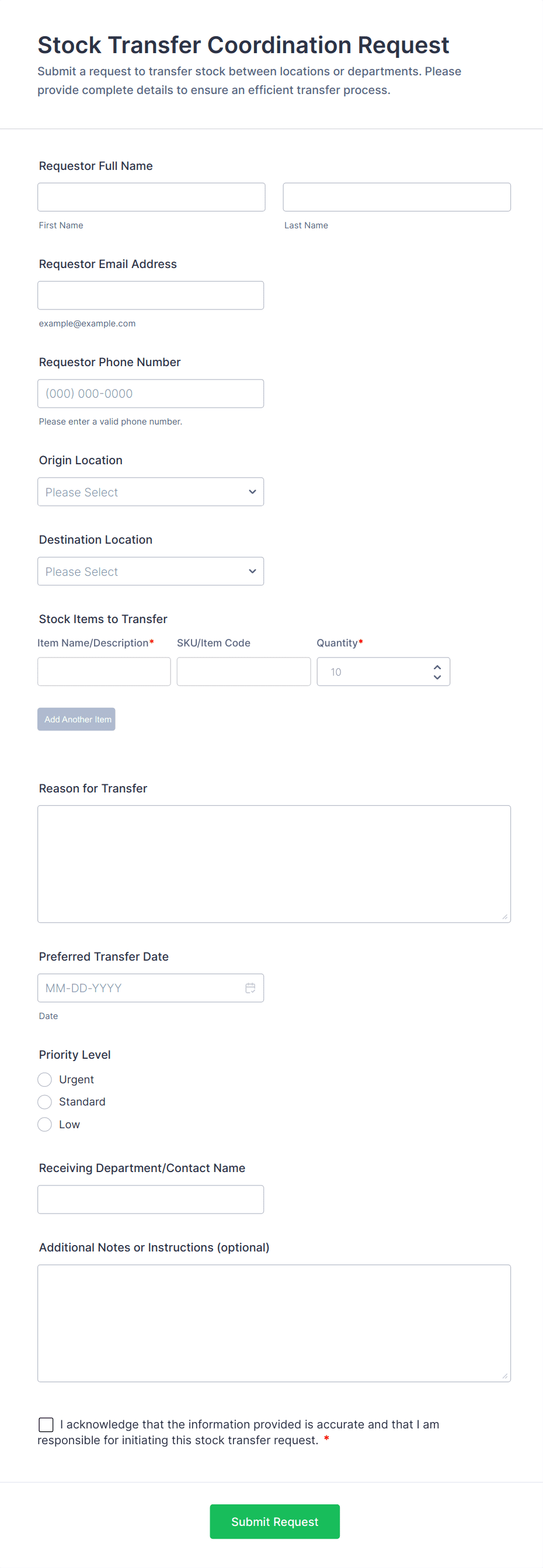
Task: Expand the Destination Location dropdown
Action: [x=151, y=571]
